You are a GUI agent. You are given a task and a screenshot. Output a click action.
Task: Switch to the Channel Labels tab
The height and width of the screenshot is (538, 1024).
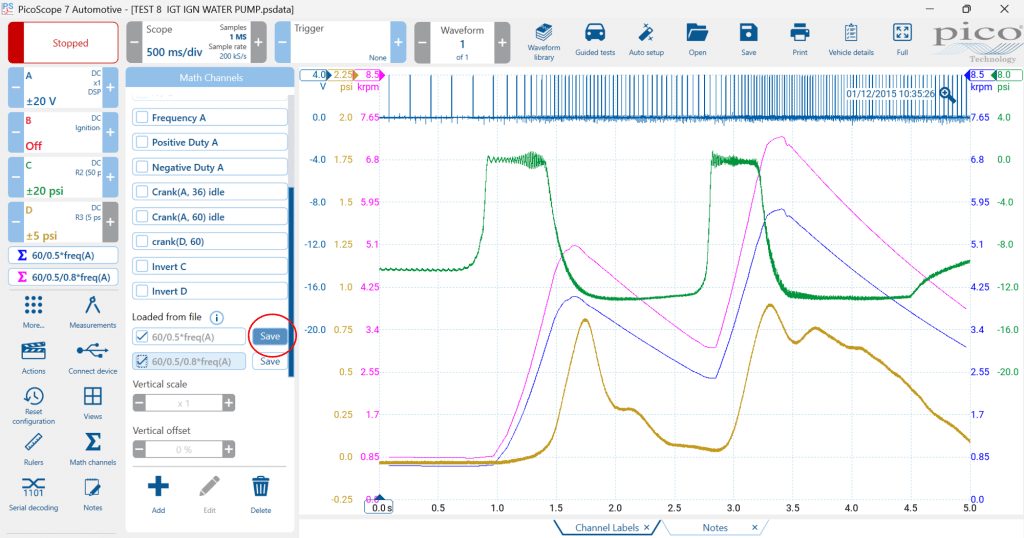(x=607, y=528)
